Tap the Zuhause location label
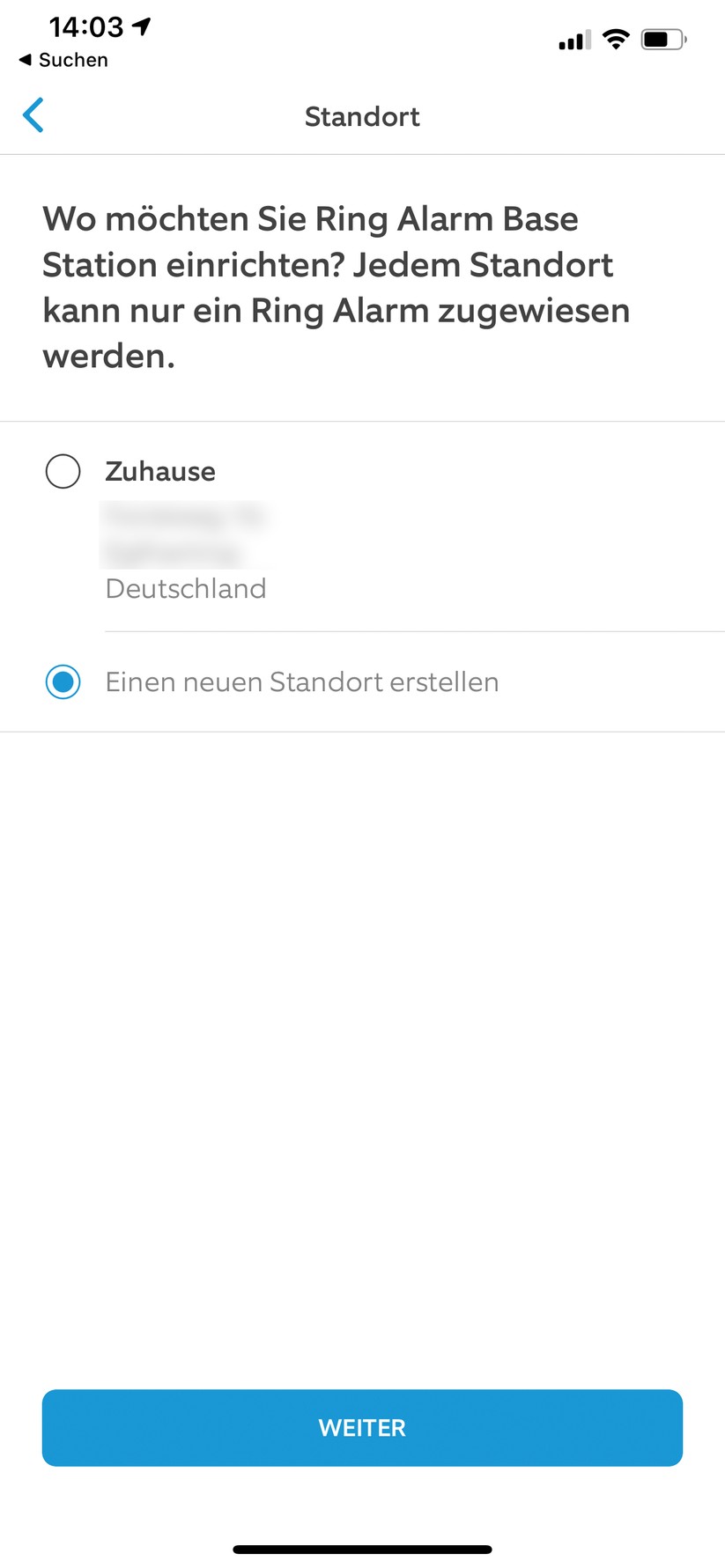The height and width of the screenshot is (1568, 725). pyautogui.click(x=160, y=471)
